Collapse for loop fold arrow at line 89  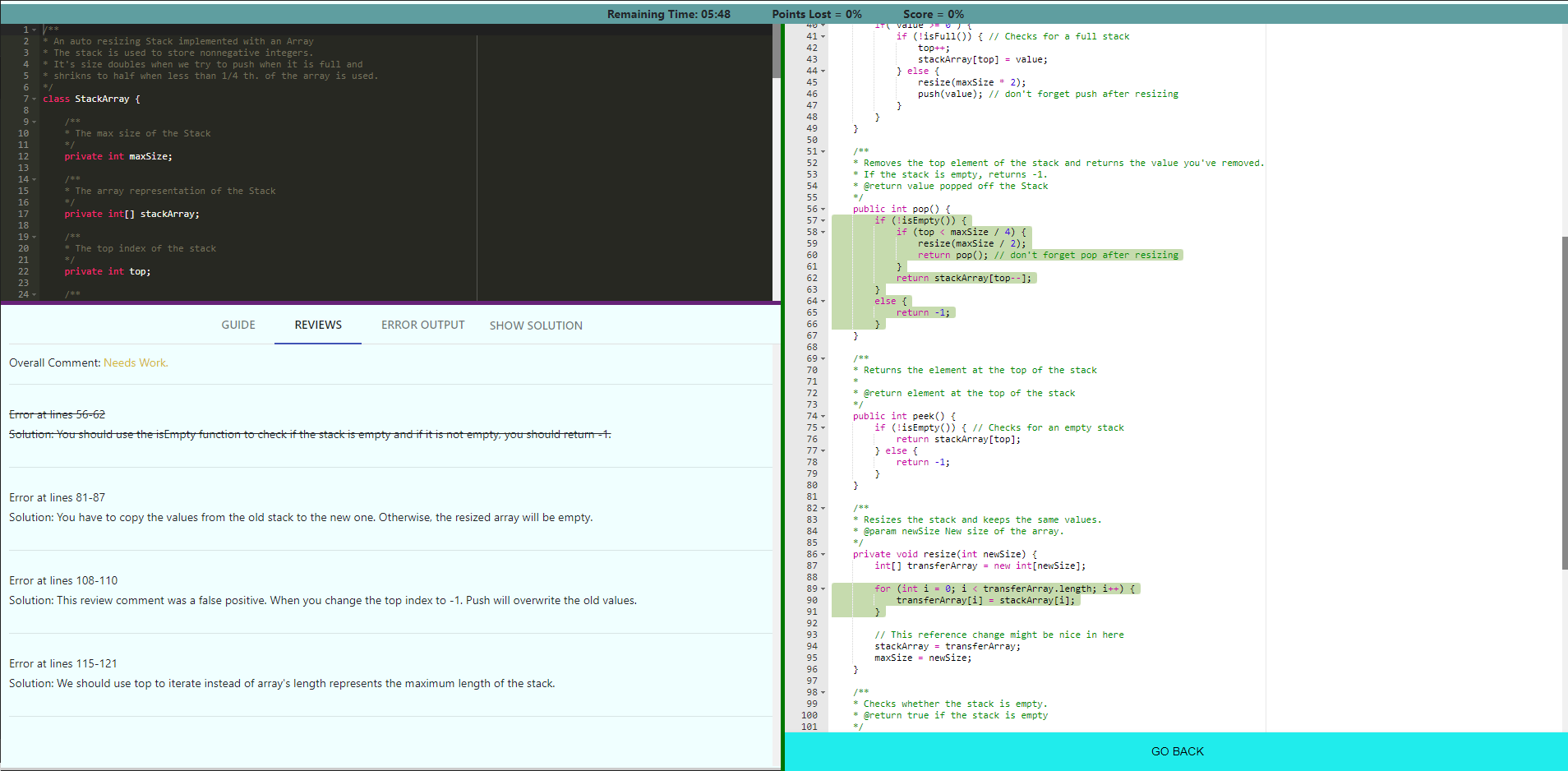[823, 589]
